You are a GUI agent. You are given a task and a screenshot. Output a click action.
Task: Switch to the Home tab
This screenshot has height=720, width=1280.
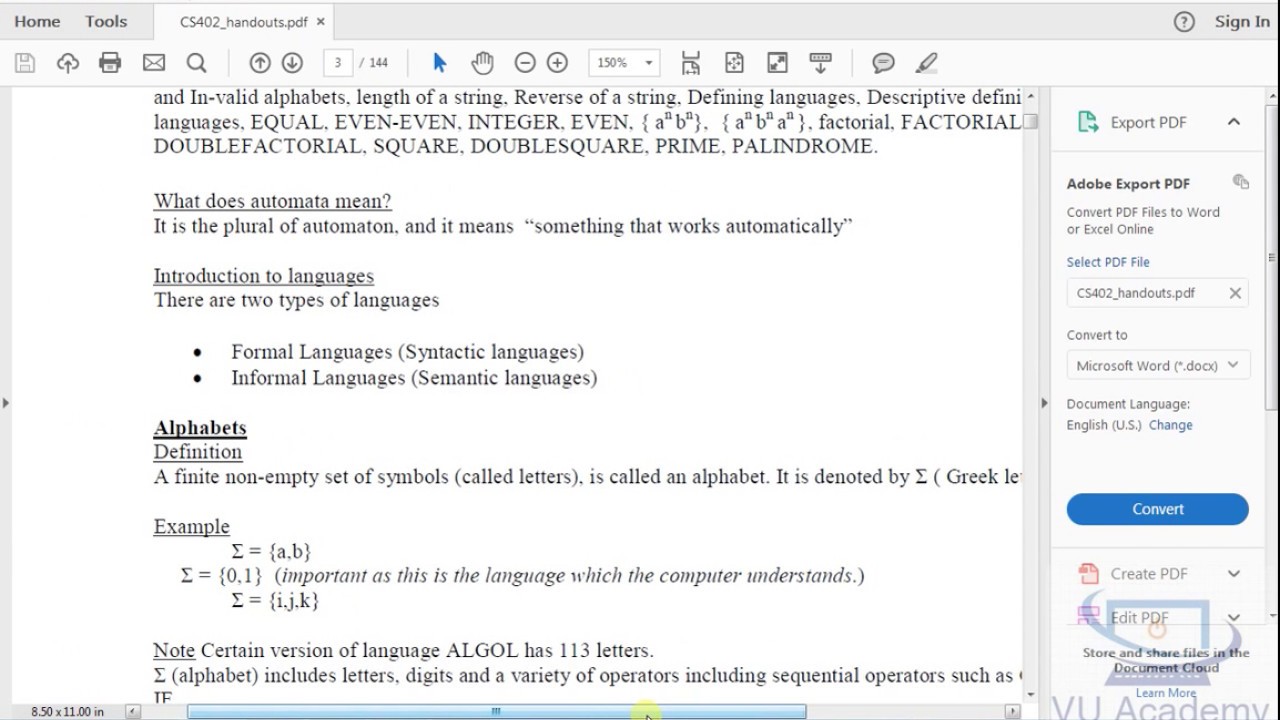click(37, 21)
